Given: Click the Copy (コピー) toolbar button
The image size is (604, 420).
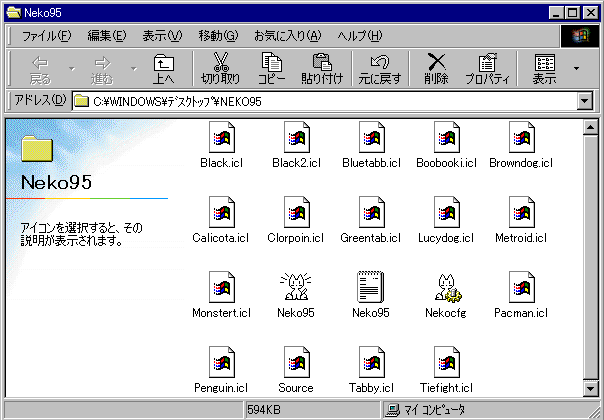Looking at the screenshot, I should 272,69.
